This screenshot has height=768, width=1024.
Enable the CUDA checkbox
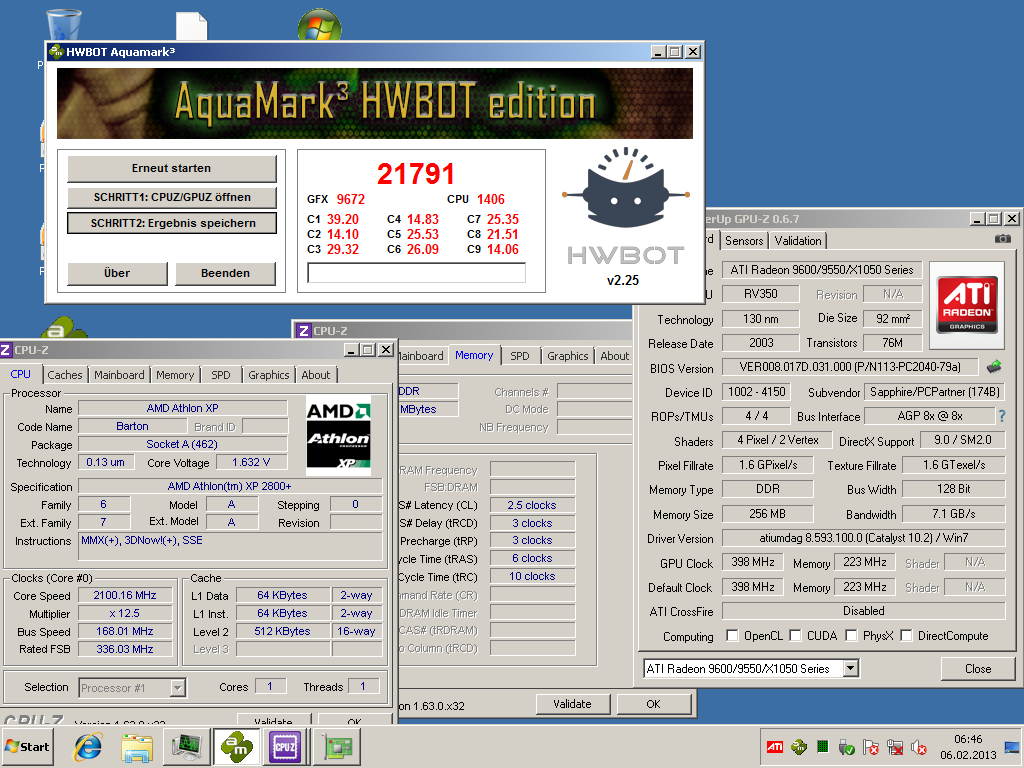click(795, 635)
